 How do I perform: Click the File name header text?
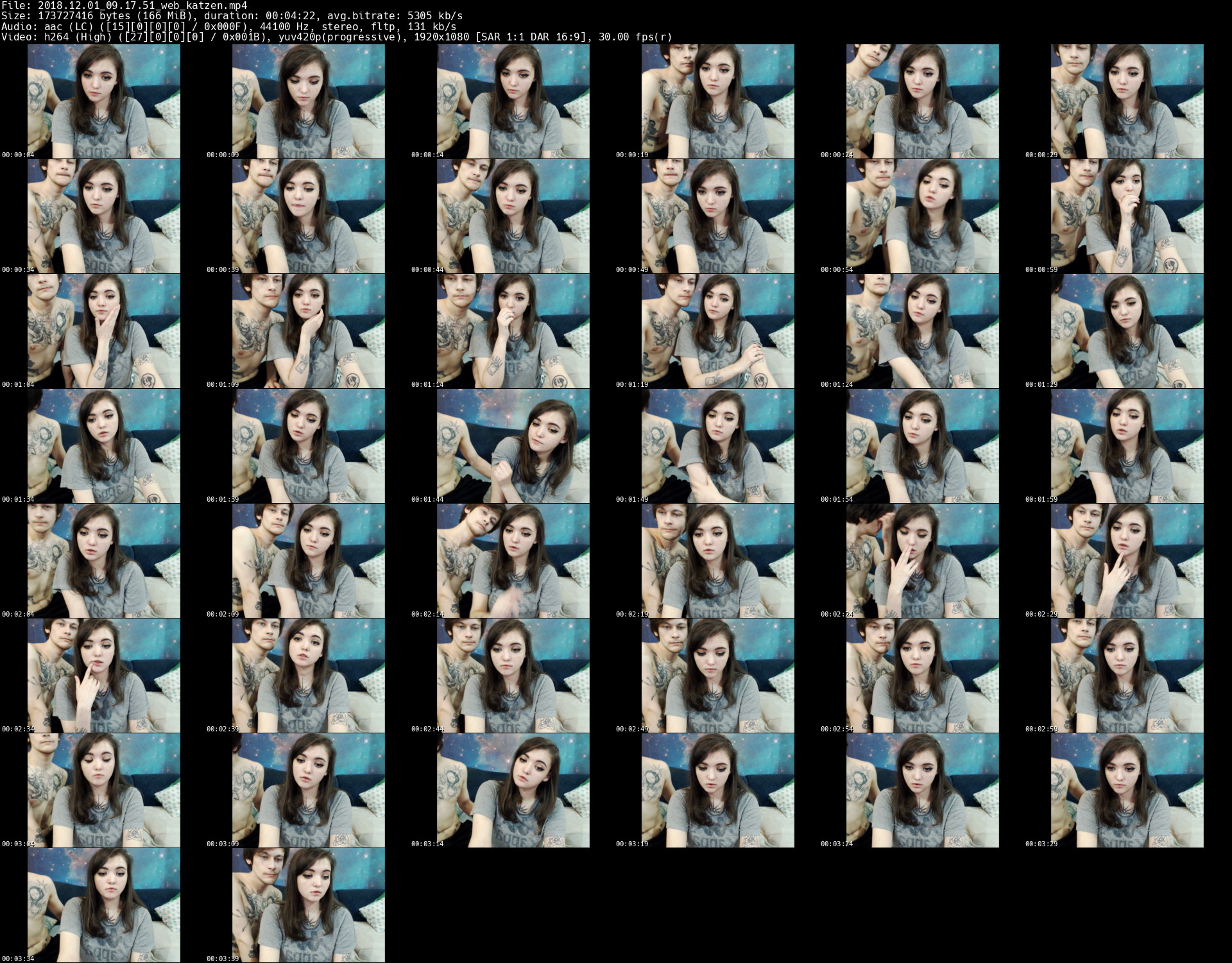pos(124,6)
